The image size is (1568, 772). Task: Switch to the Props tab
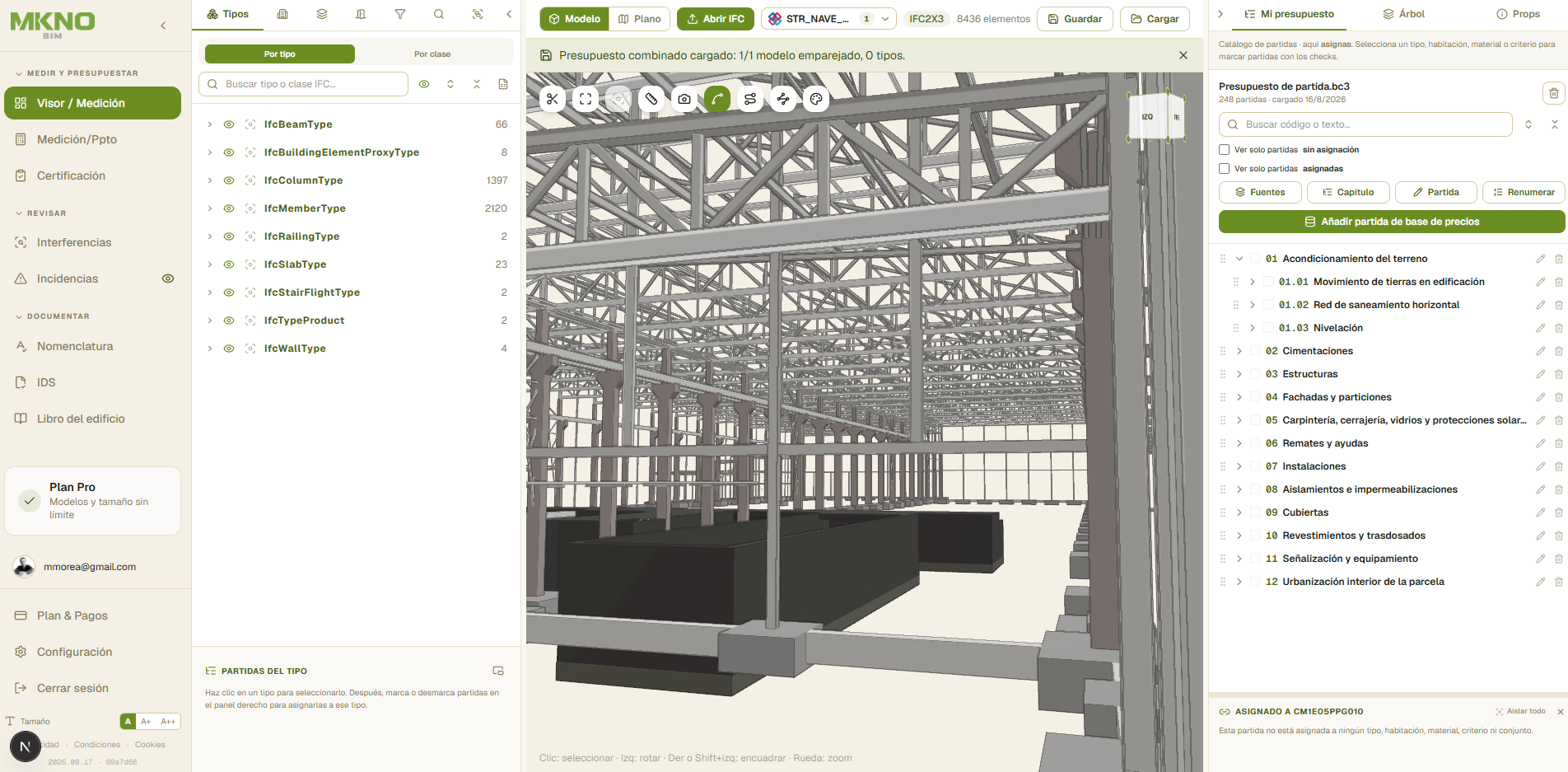[x=1518, y=14]
